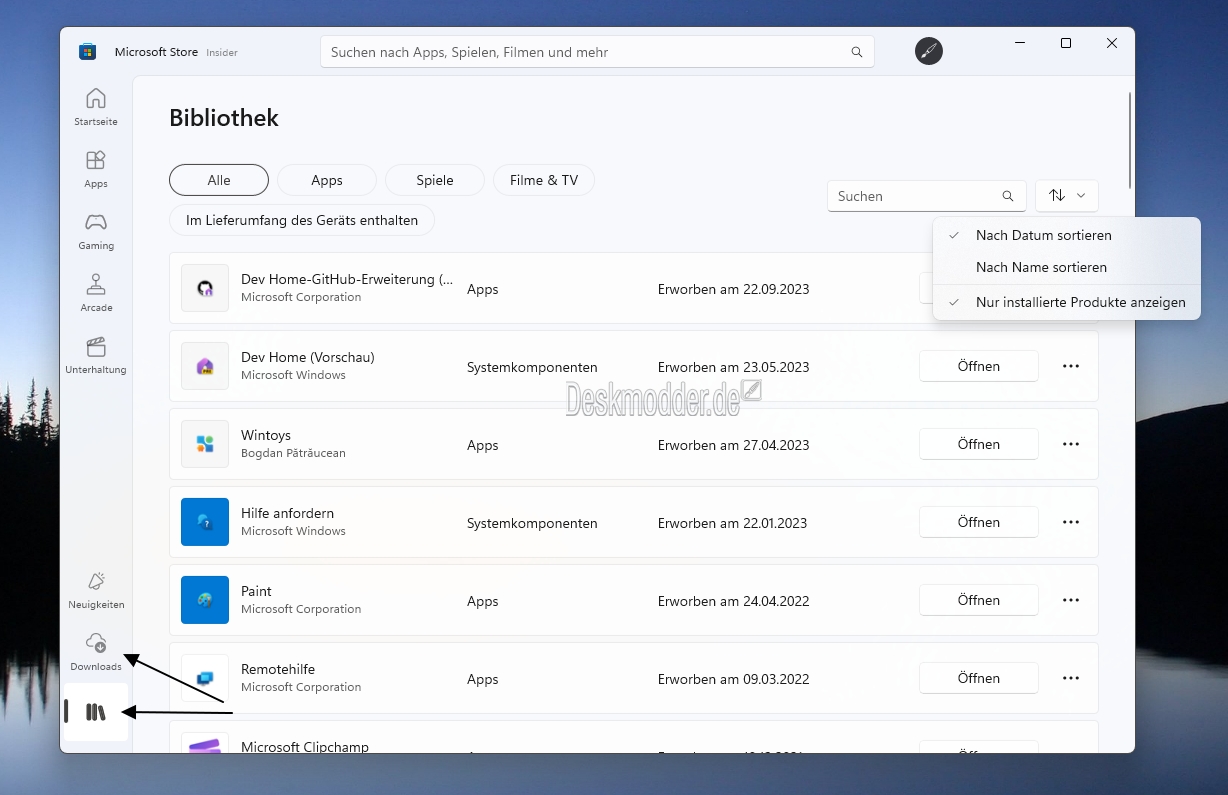This screenshot has width=1228, height=795.
Task: Go to Startseite in sidebar
Action: tap(96, 106)
